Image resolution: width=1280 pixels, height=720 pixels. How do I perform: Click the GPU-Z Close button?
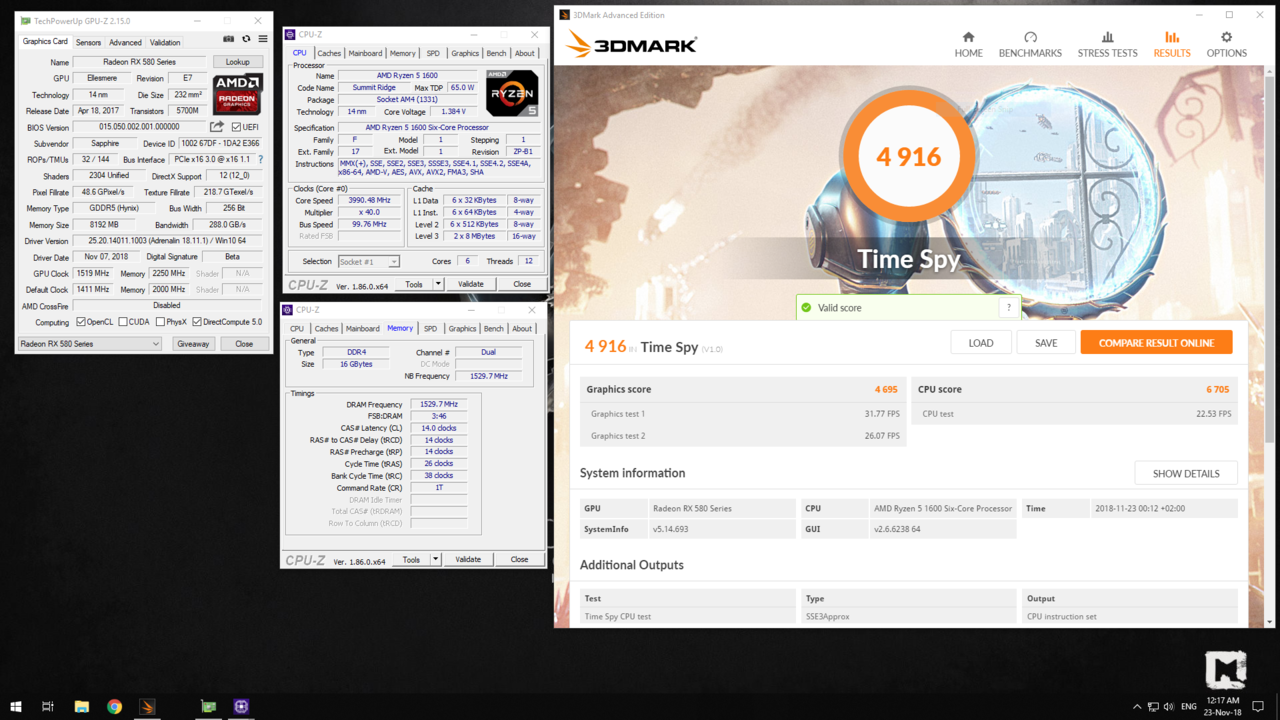click(x=244, y=344)
